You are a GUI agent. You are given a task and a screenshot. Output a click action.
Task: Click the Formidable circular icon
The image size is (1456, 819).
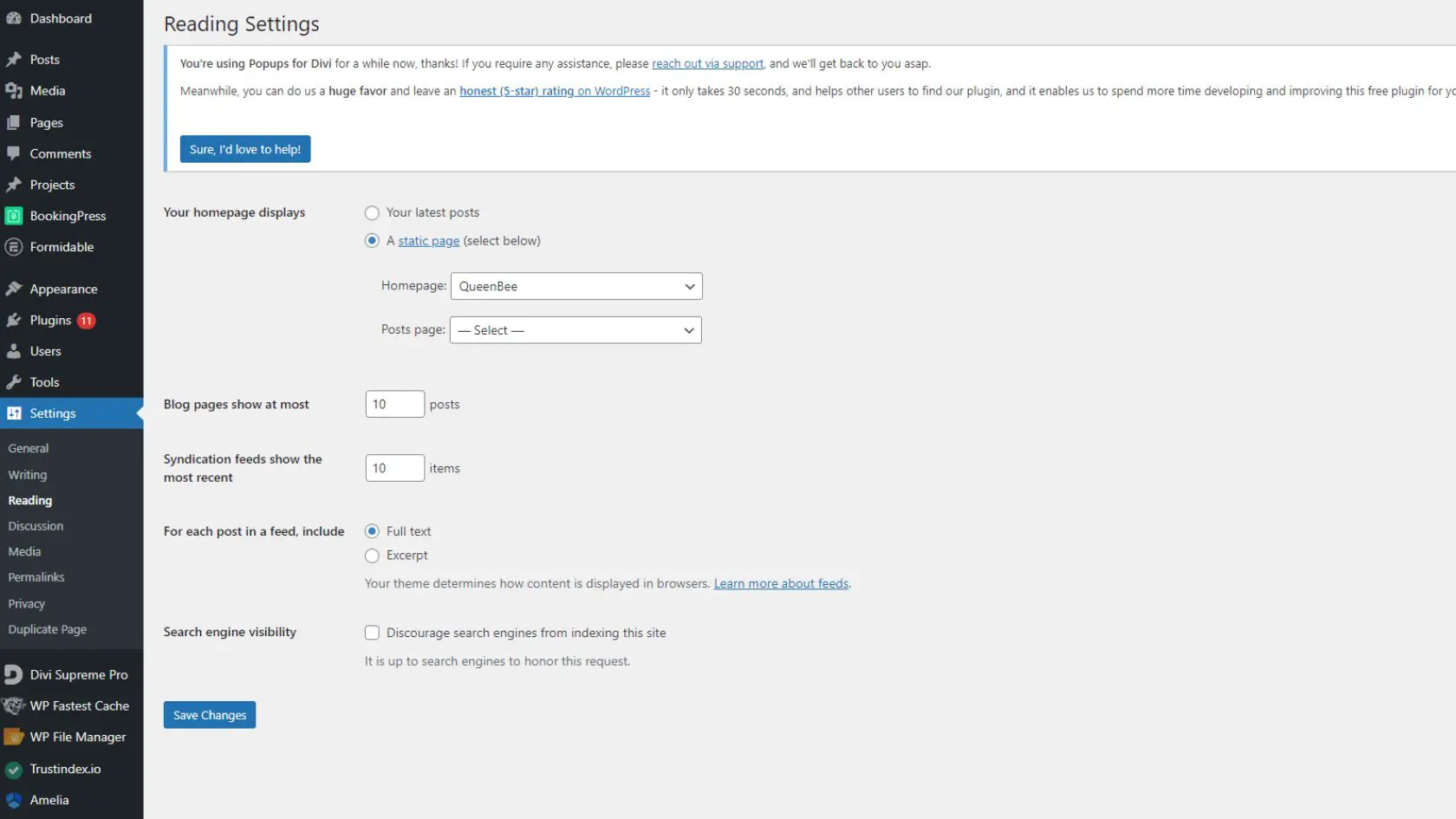tap(14, 247)
